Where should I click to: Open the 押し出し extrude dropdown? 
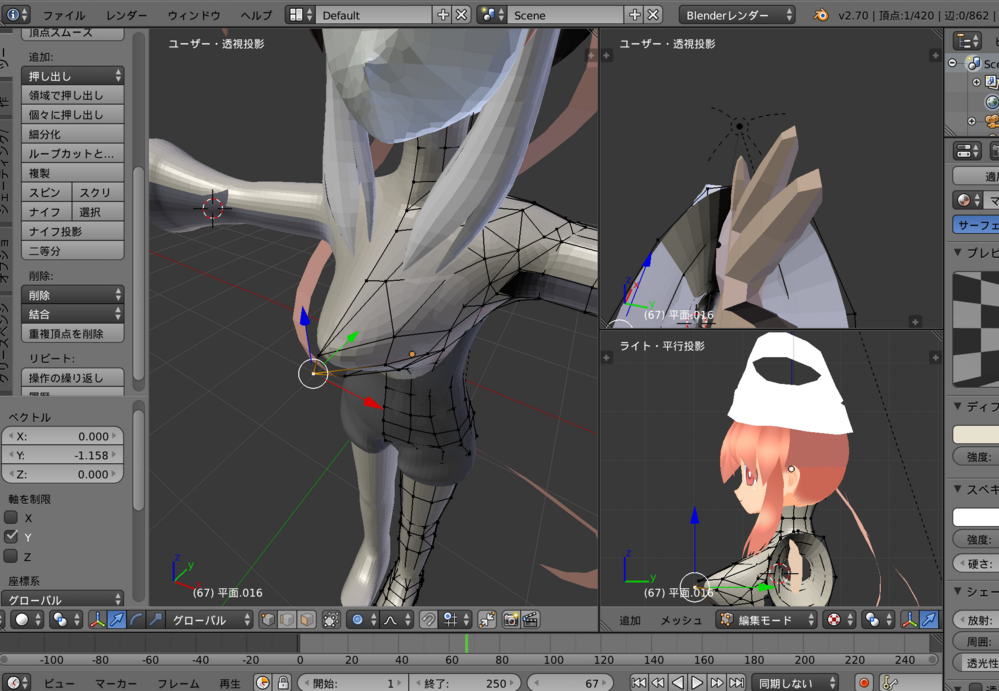coord(73,76)
